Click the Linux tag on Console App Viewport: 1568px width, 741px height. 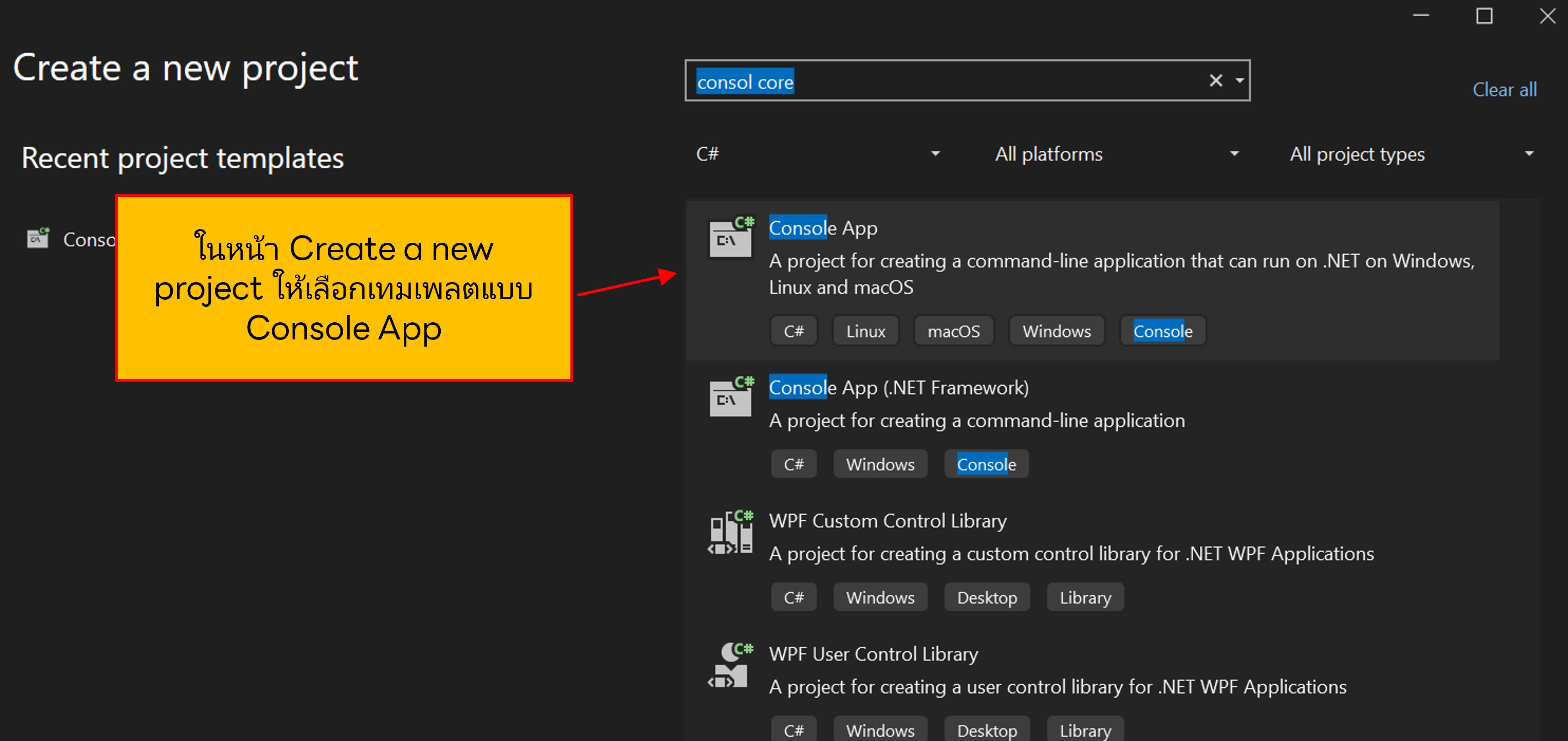point(865,331)
